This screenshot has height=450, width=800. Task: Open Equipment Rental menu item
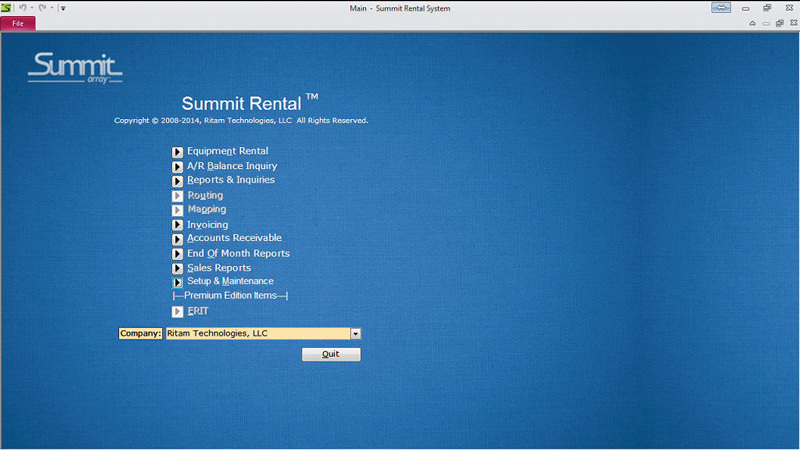pyautogui.click(x=228, y=151)
